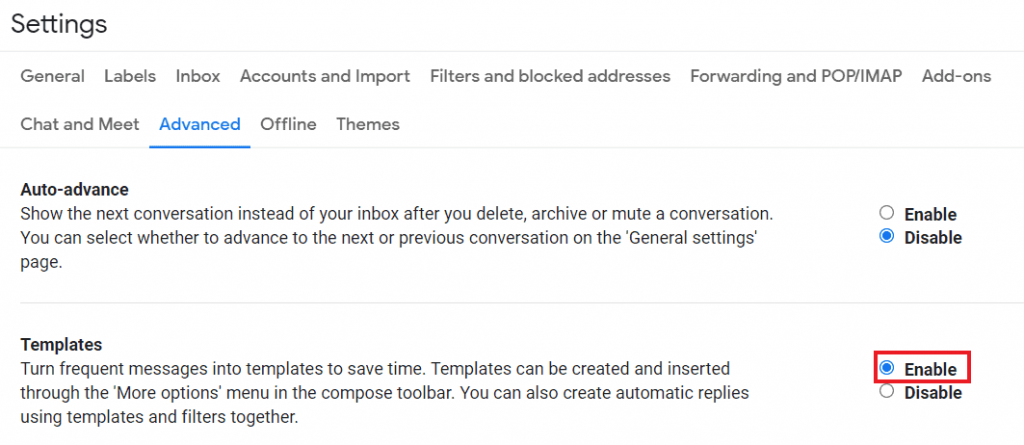Go to the Inbox settings tab
The height and width of the screenshot is (445, 1024).
point(198,76)
